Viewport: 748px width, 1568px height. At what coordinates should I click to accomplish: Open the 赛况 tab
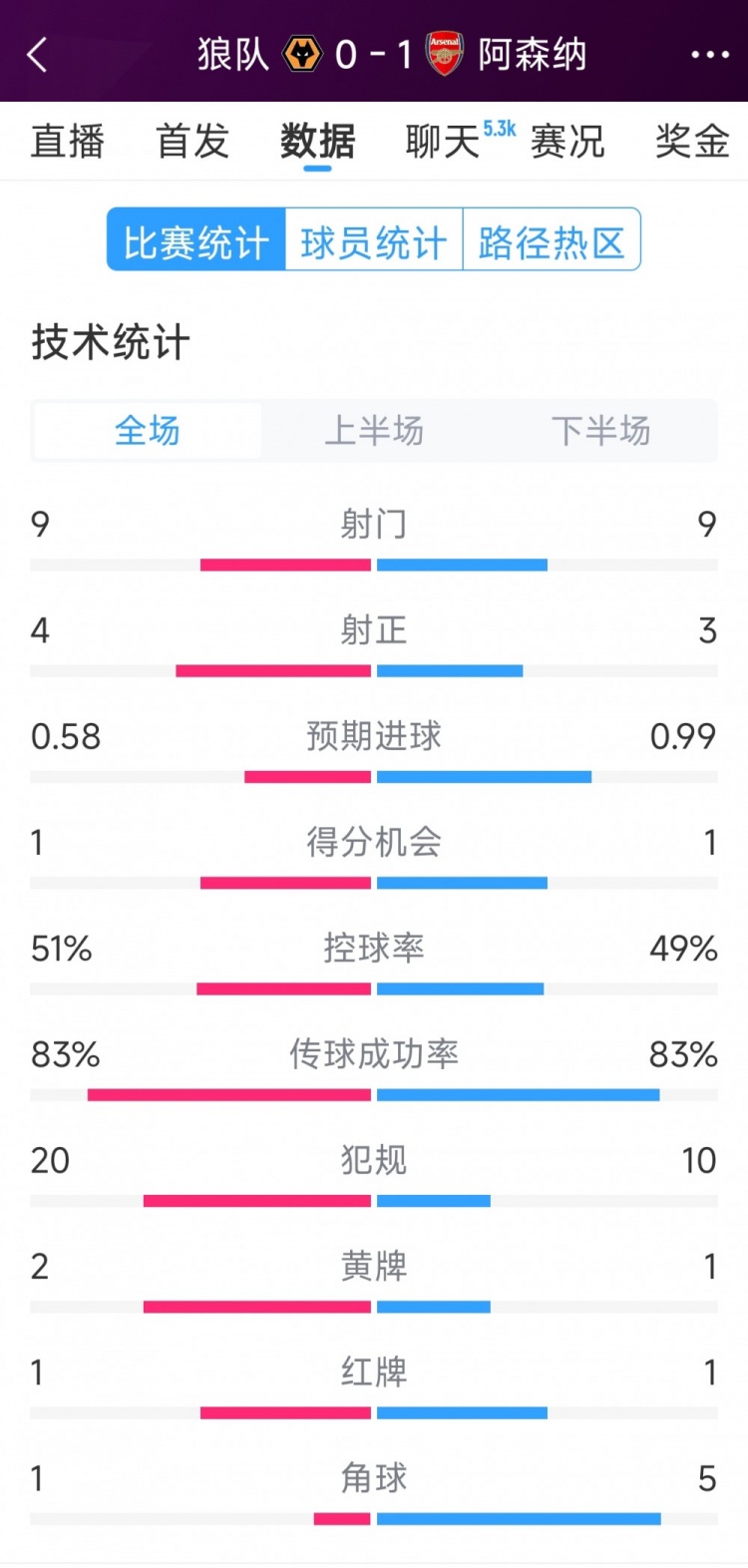[567, 141]
